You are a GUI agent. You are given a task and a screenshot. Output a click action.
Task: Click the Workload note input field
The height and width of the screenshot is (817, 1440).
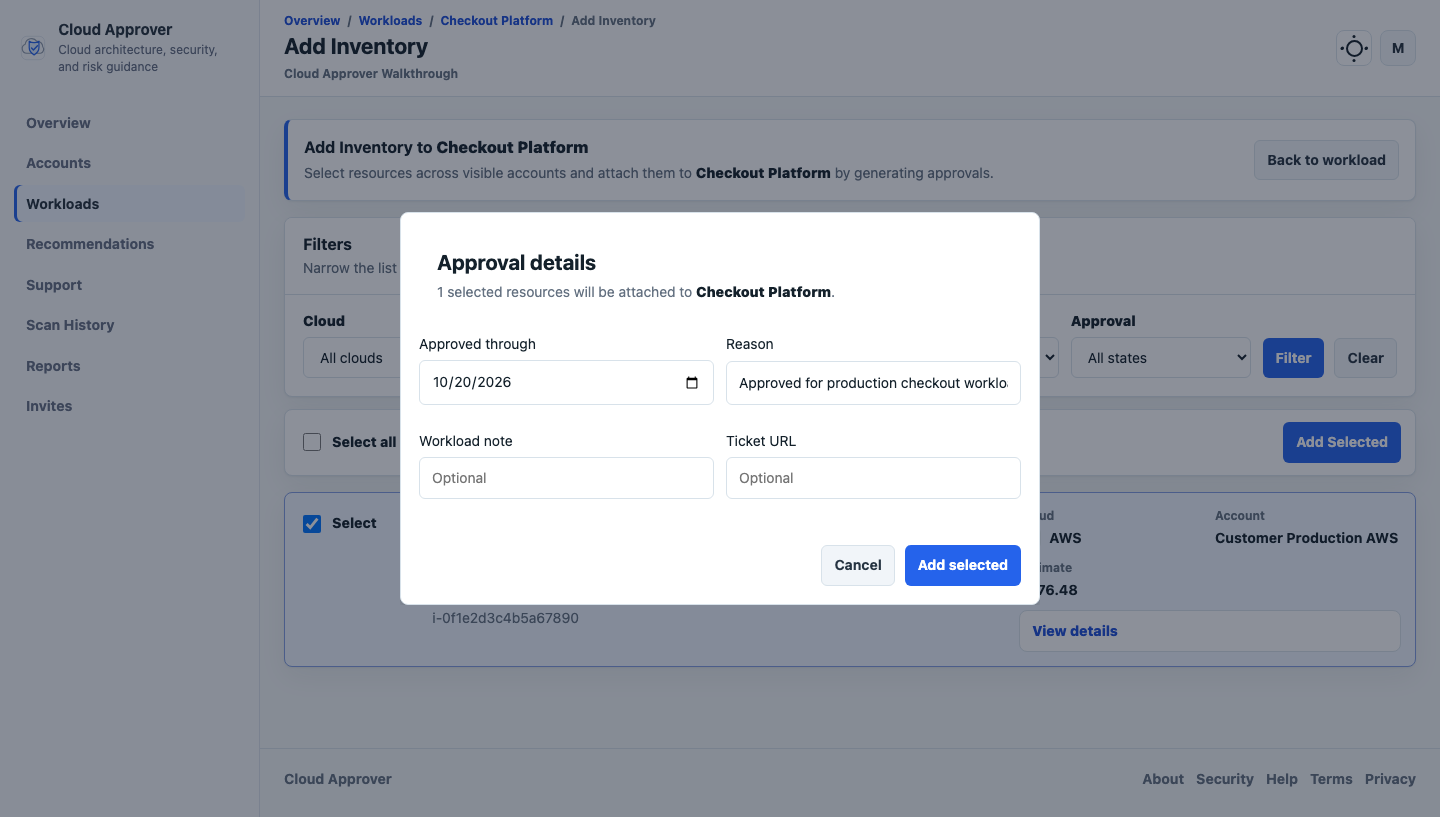click(x=566, y=478)
